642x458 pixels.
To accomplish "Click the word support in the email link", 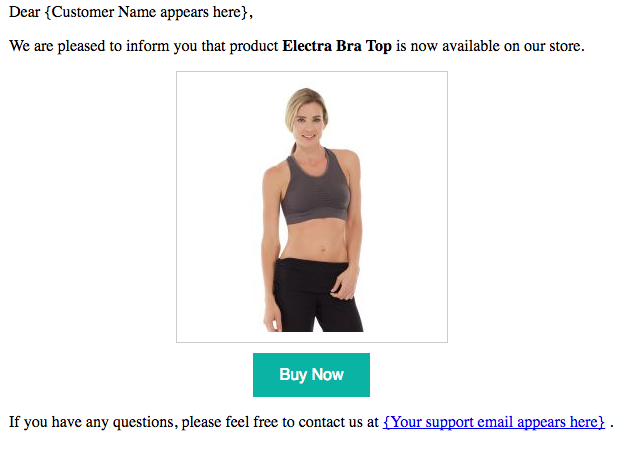I will coord(449,422).
